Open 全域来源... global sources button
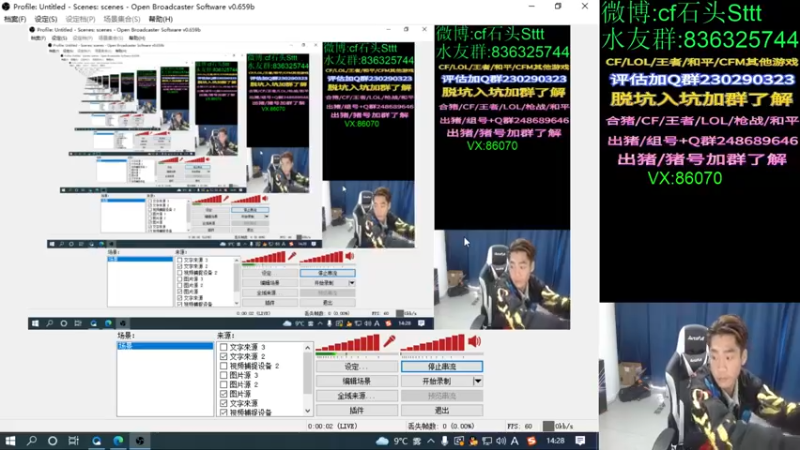 [357, 395]
